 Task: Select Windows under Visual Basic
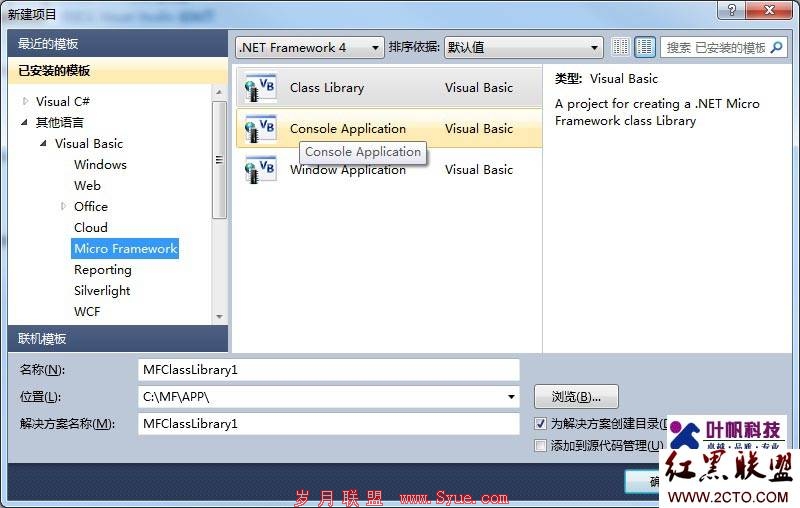100,164
